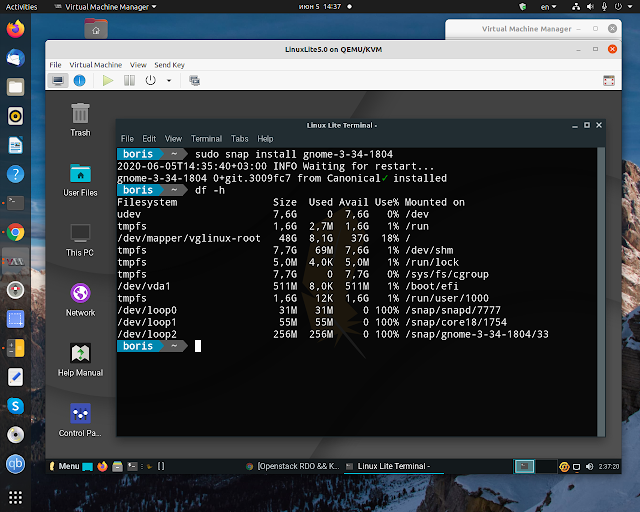
Task: Show all applications grid button
Action: 16,497
